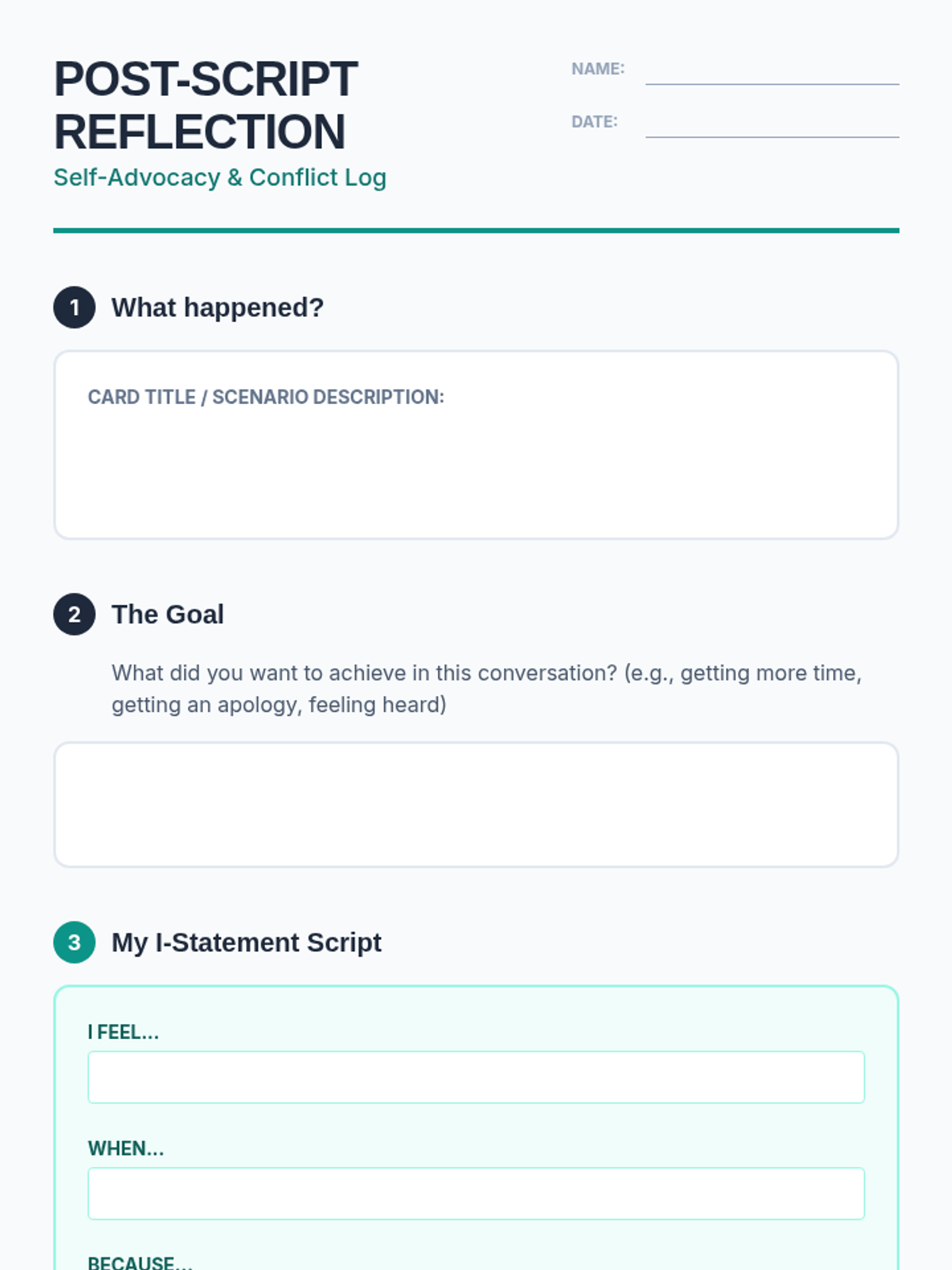Click the CARD TITLE / SCENARIO DESCRIPTION label
952x1270 pixels.
point(266,397)
